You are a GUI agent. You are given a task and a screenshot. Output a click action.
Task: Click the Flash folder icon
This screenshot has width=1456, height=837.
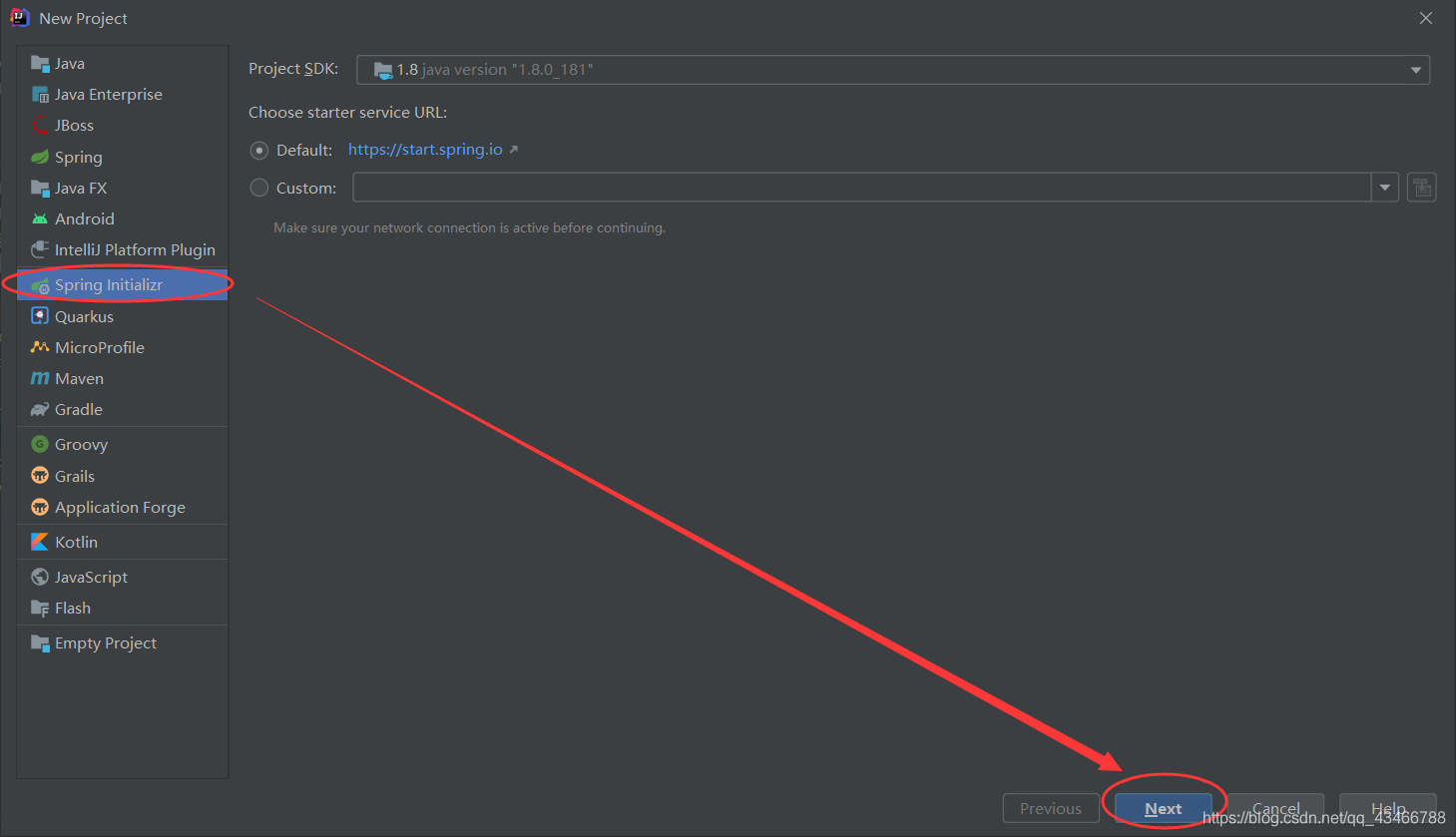[x=40, y=609]
